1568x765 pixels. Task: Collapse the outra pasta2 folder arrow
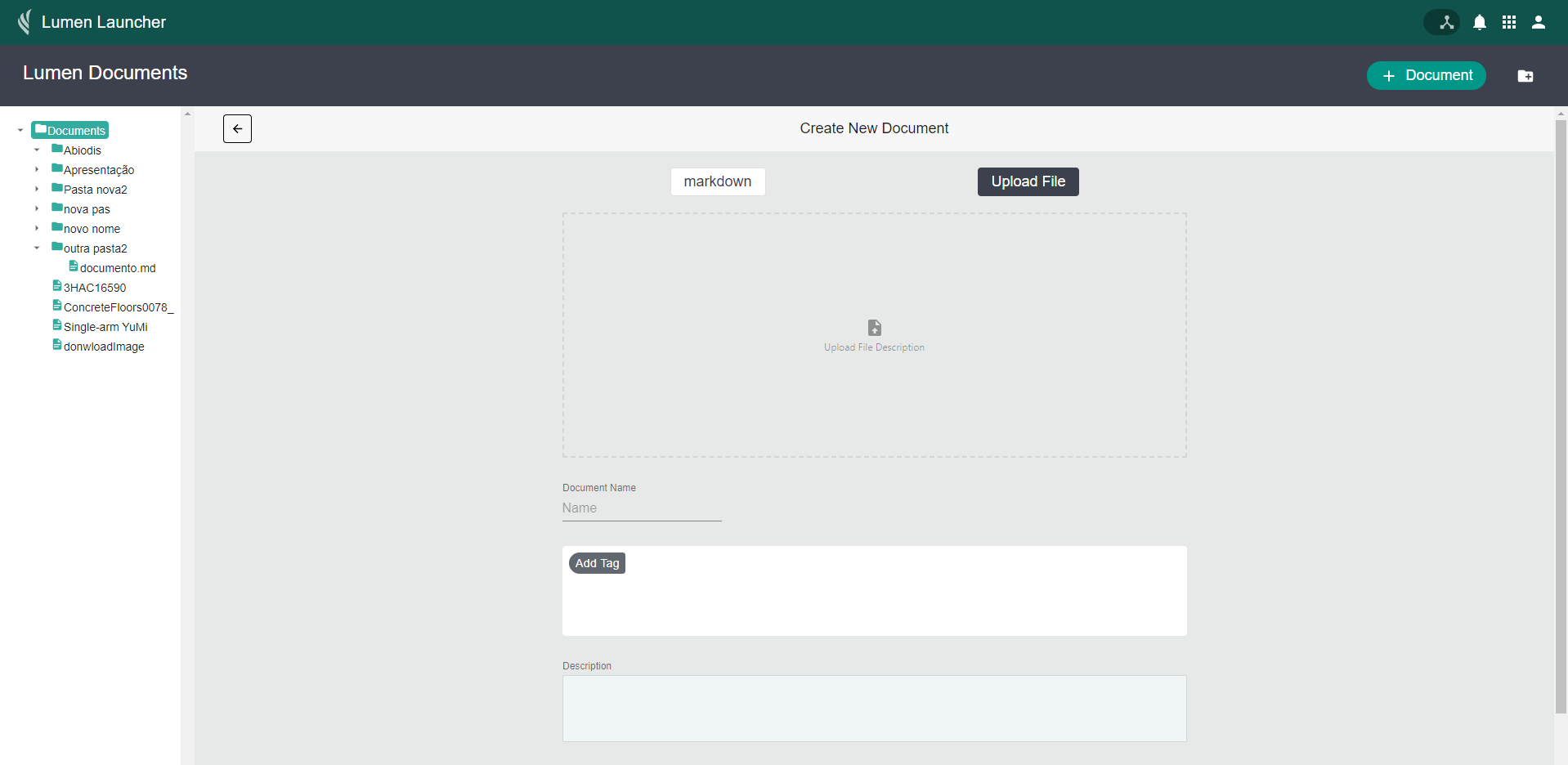tap(37, 248)
